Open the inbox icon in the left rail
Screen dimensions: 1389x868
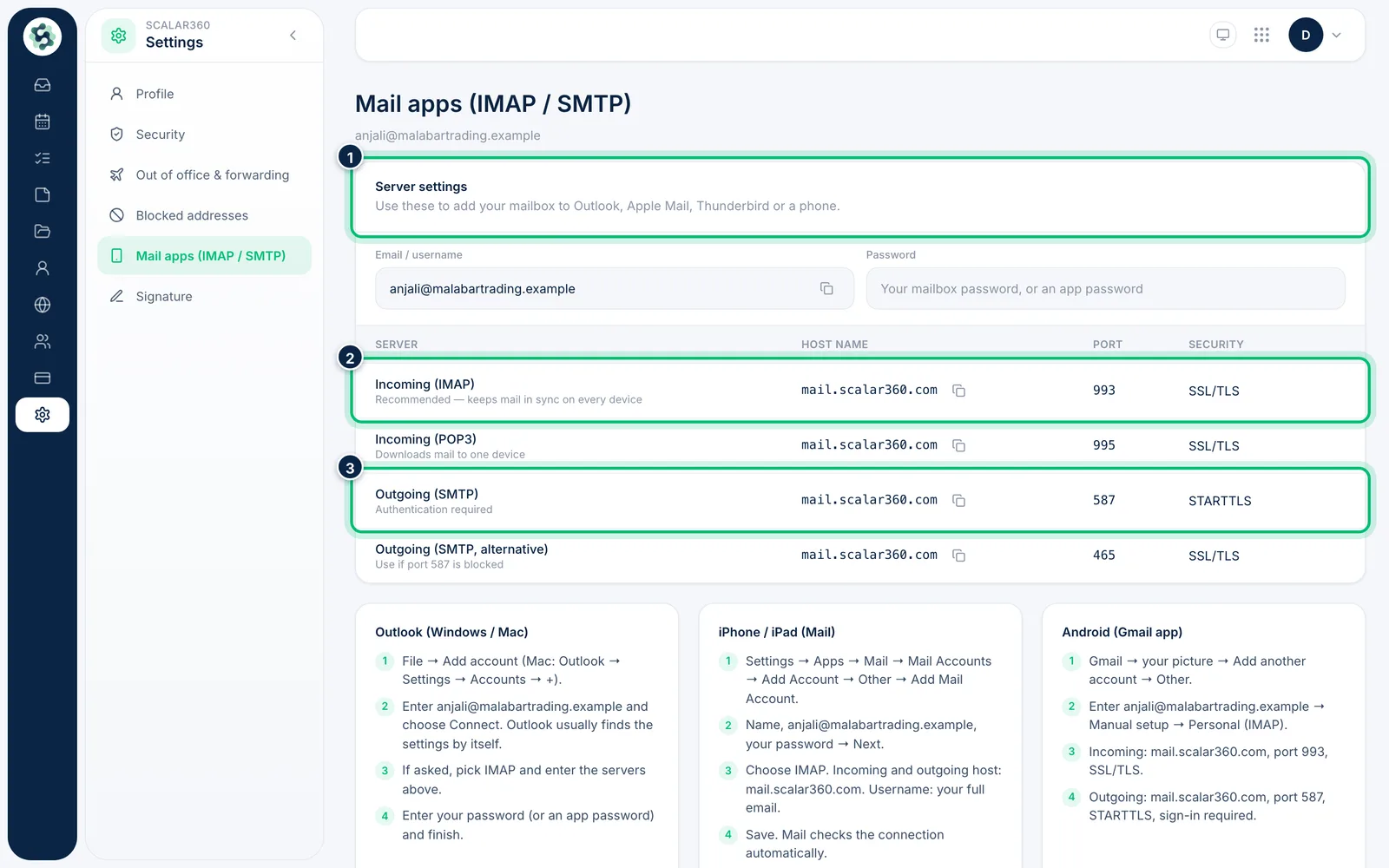point(43,85)
